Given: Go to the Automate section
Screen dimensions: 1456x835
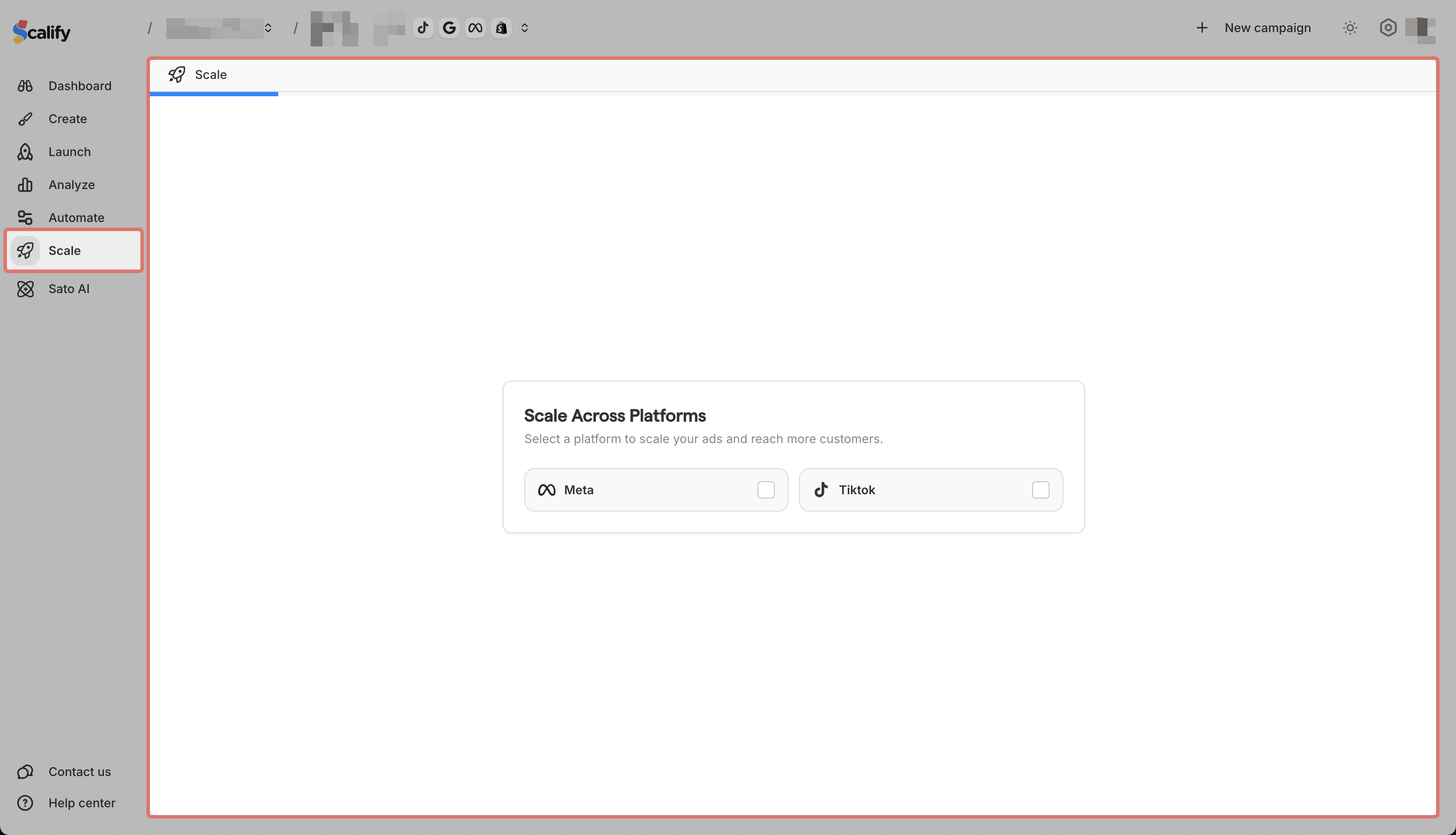Looking at the screenshot, I should 76,218.
